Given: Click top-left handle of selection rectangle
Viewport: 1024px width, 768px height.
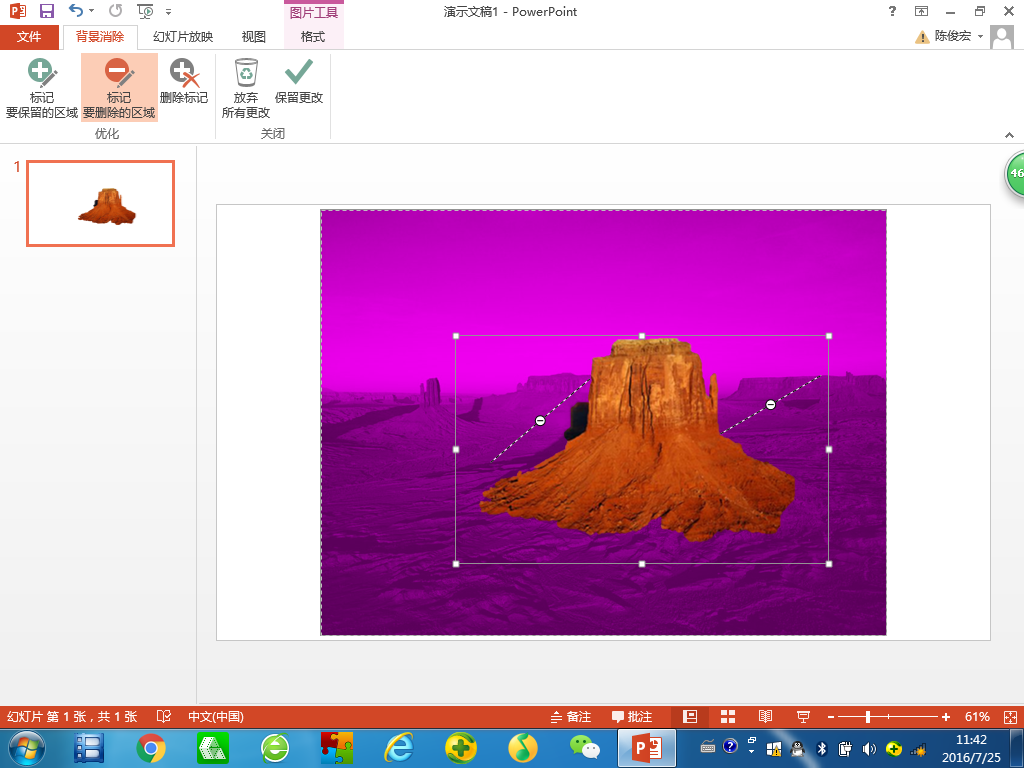Looking at the screenshot, I should tap(456, 336).
